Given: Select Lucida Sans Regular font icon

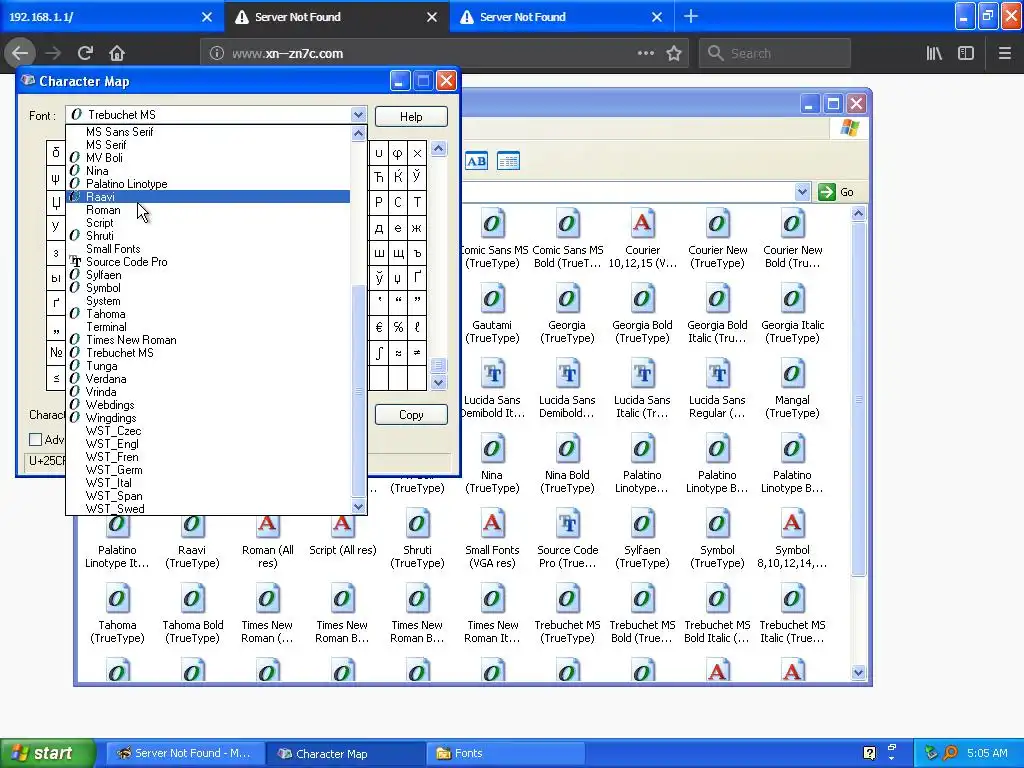Looking at the screenshot, I should [717, 389].
